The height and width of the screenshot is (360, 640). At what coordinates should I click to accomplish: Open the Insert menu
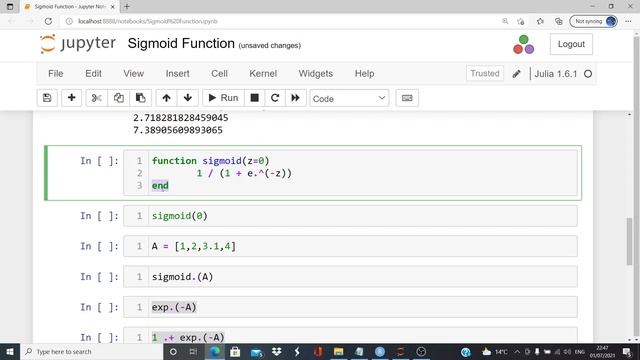(178, 73)
